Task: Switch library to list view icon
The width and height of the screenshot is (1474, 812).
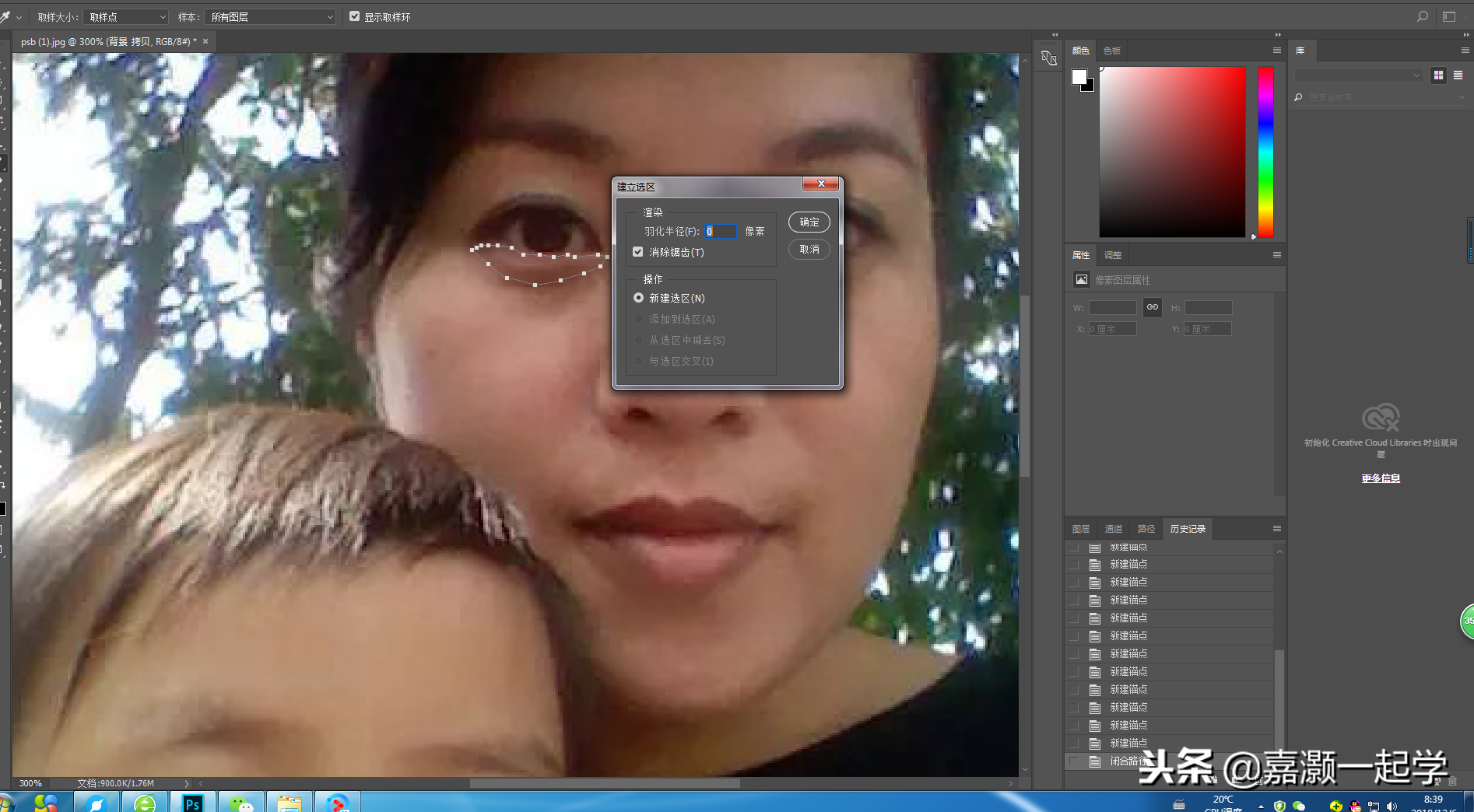Action: (x=1458, y=75)
